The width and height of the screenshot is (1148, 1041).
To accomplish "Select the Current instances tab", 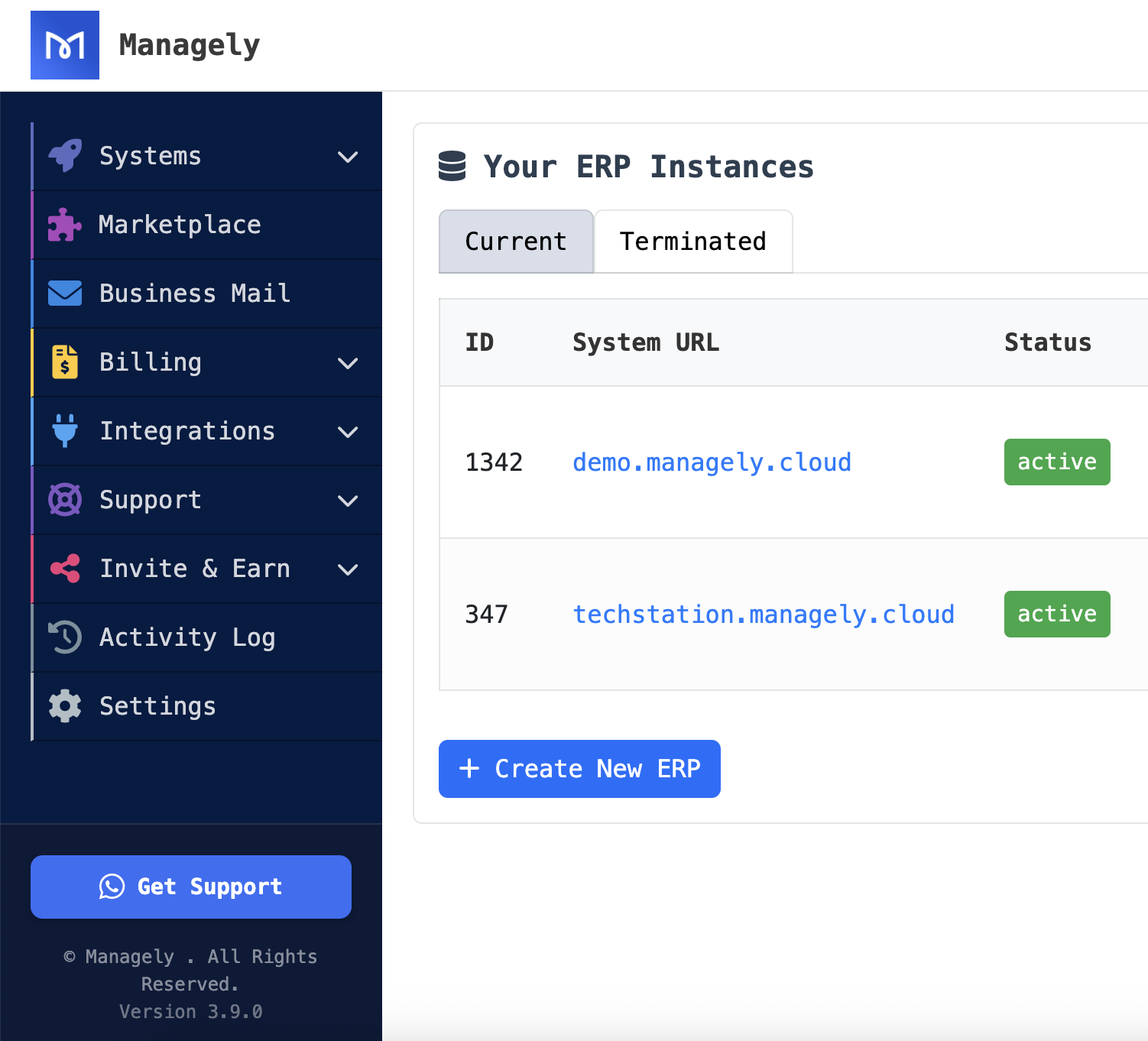I will pos(515,241).
